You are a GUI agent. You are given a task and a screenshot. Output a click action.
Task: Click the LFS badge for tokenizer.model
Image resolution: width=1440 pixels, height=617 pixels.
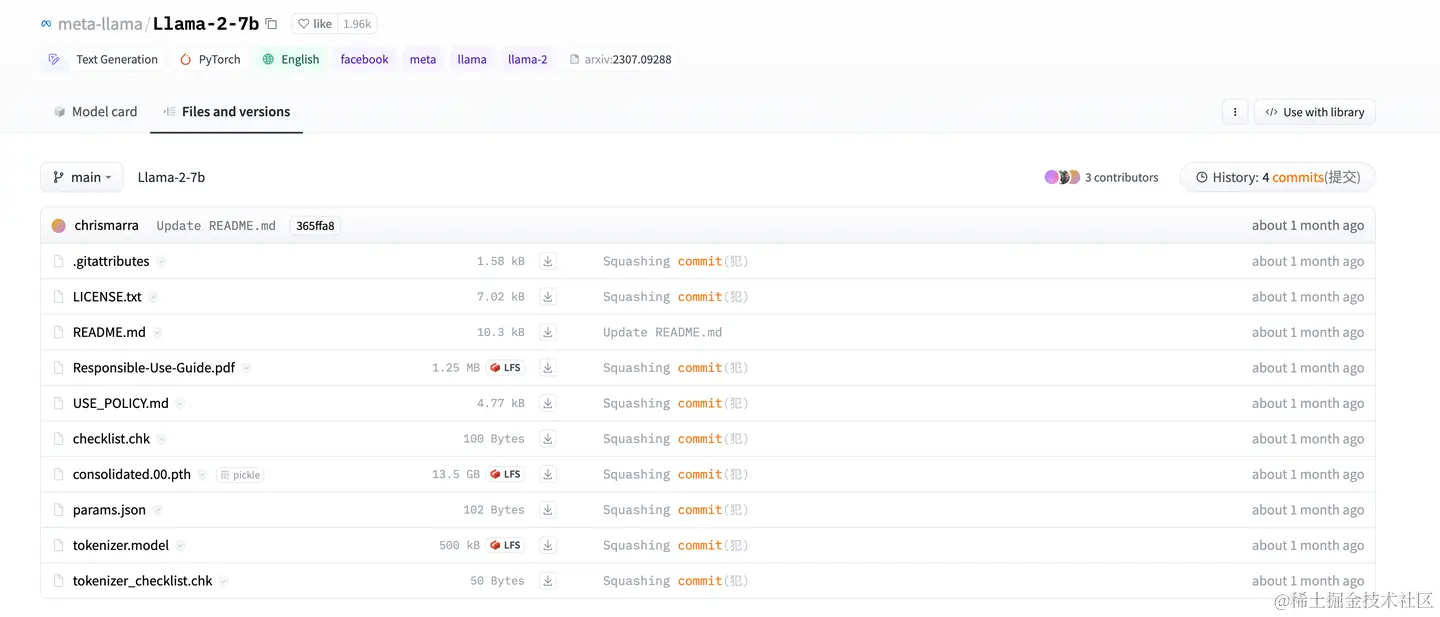(506, 545)
